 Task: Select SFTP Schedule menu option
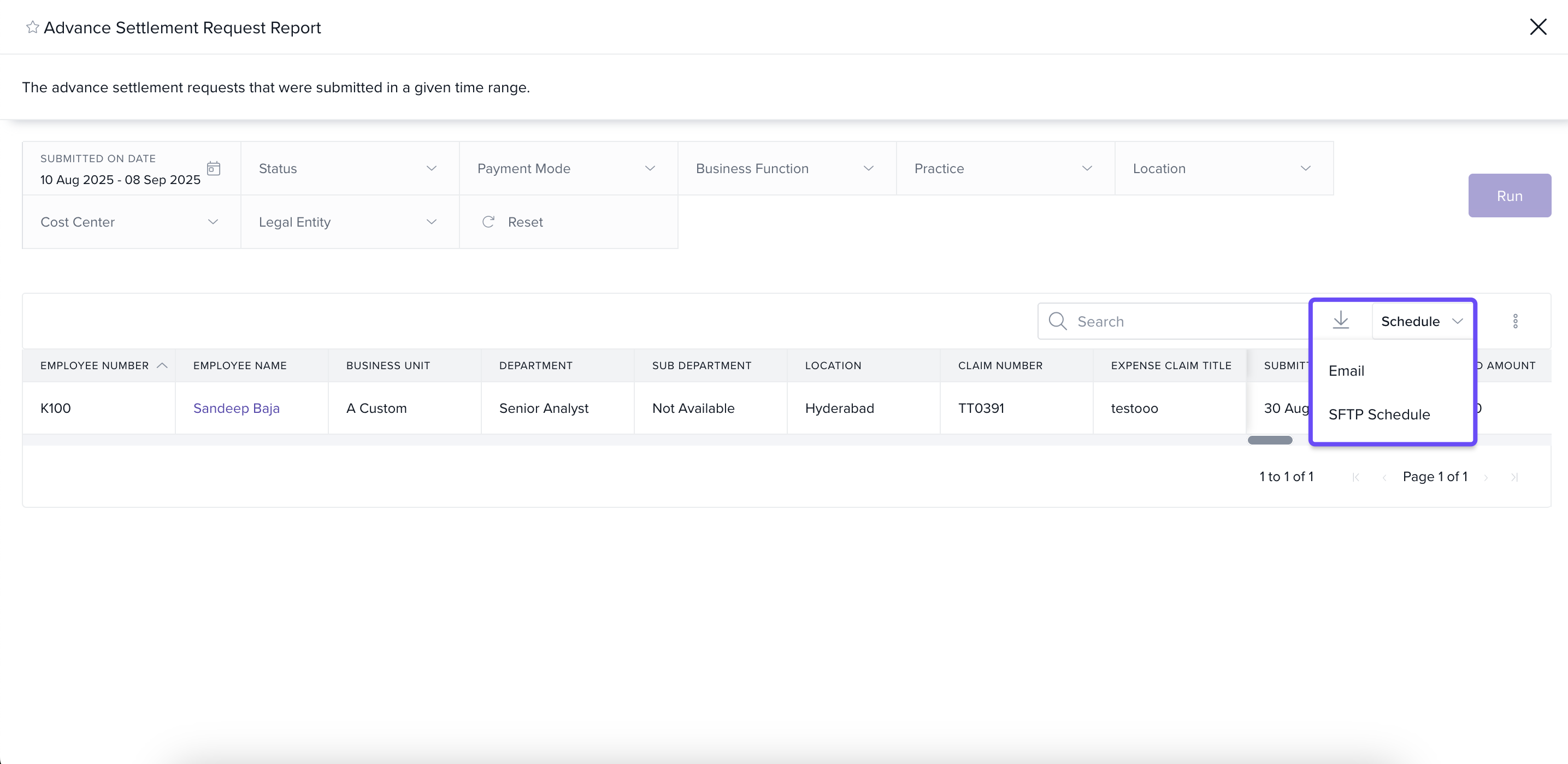click(1379, 415)
